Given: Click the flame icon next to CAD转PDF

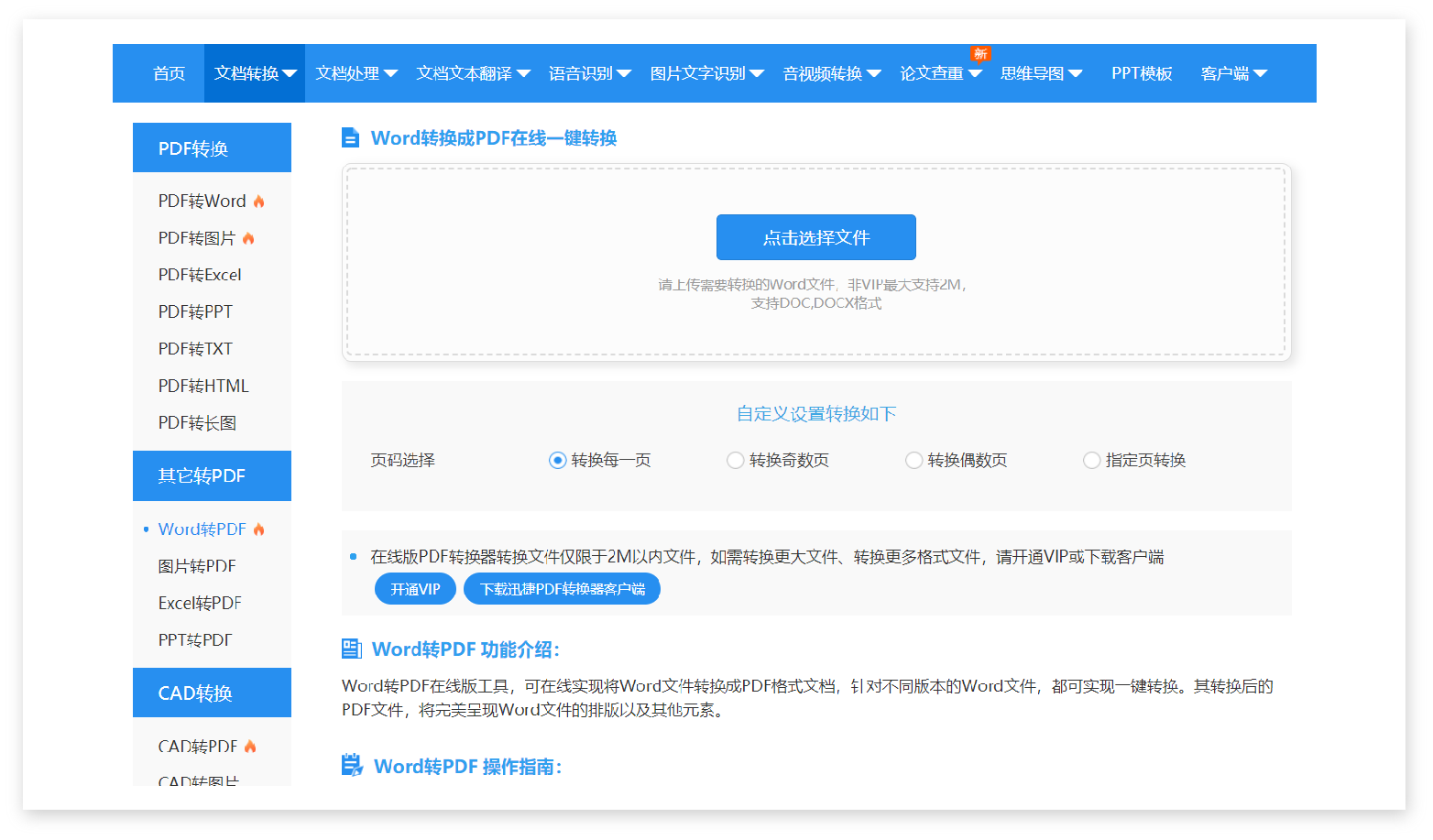Looking at the screenshot, I should (250, 747).
